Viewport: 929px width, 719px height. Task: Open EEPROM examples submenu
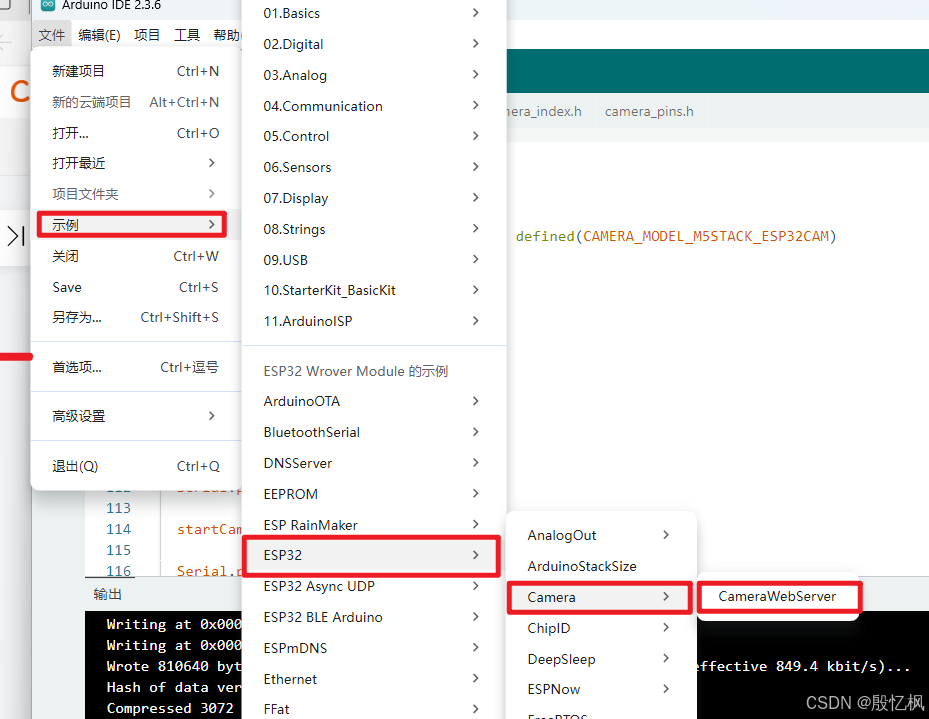click(373, 494)
